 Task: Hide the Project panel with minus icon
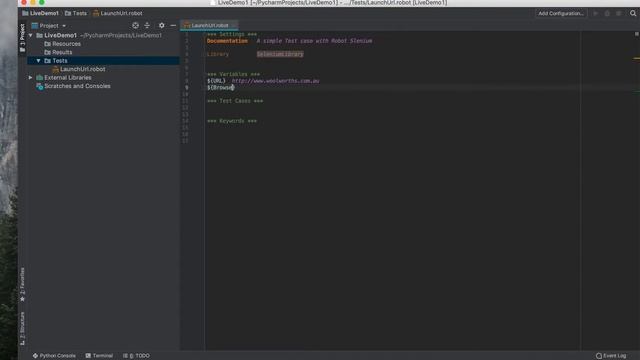pos(173,25)
